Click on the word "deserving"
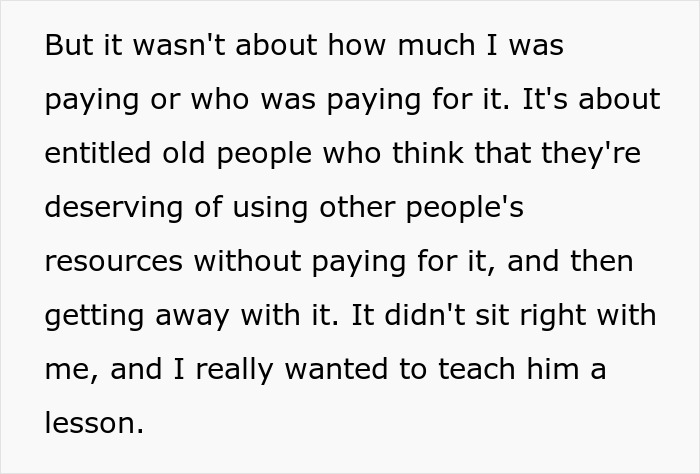 click(x=114, y=207)
